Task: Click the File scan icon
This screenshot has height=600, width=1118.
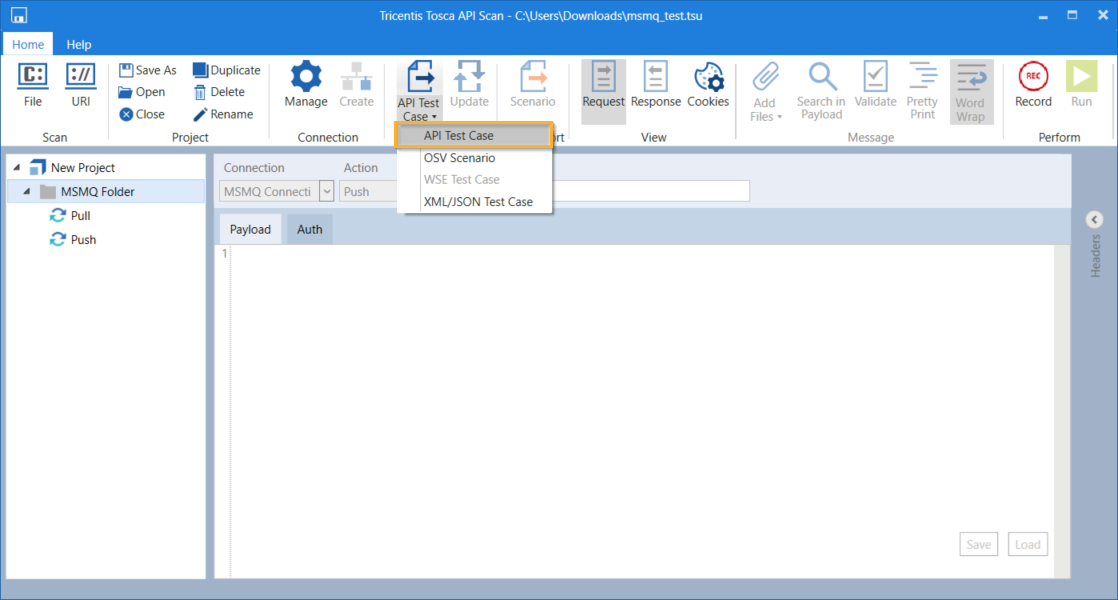Action: coord(33,77)
